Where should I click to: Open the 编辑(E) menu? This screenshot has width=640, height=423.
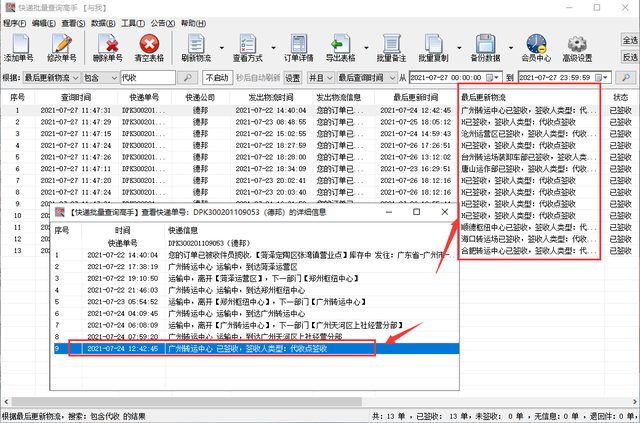coord(44,23)
